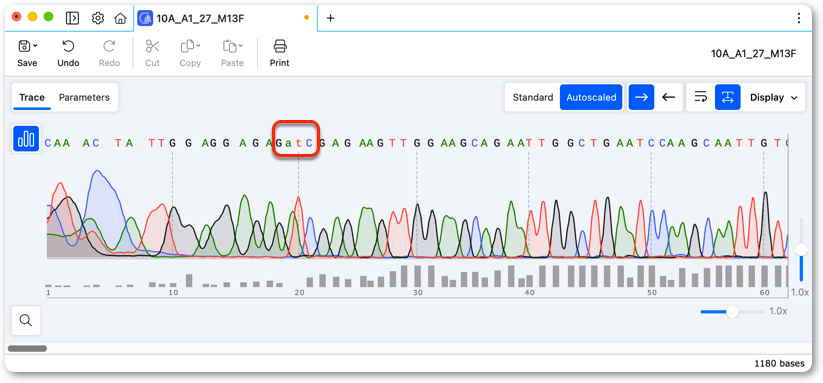823x383 pixels.
Task: Expand the Display dropdown
Action: [x=774, y=97]
